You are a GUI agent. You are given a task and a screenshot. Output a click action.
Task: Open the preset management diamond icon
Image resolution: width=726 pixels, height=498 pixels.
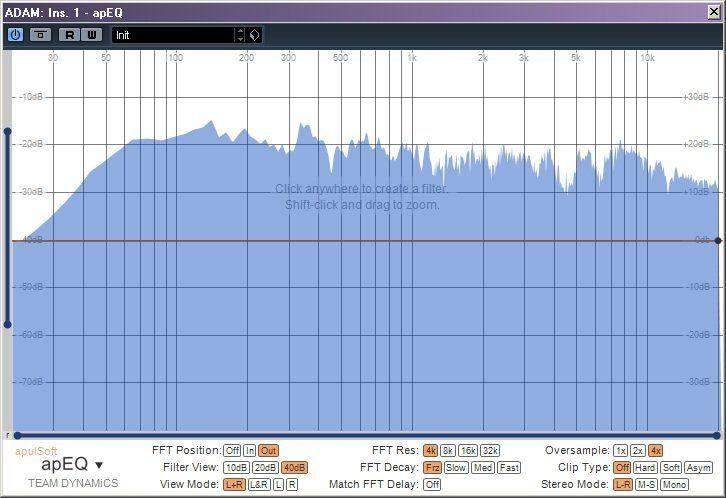pos(255,34)
